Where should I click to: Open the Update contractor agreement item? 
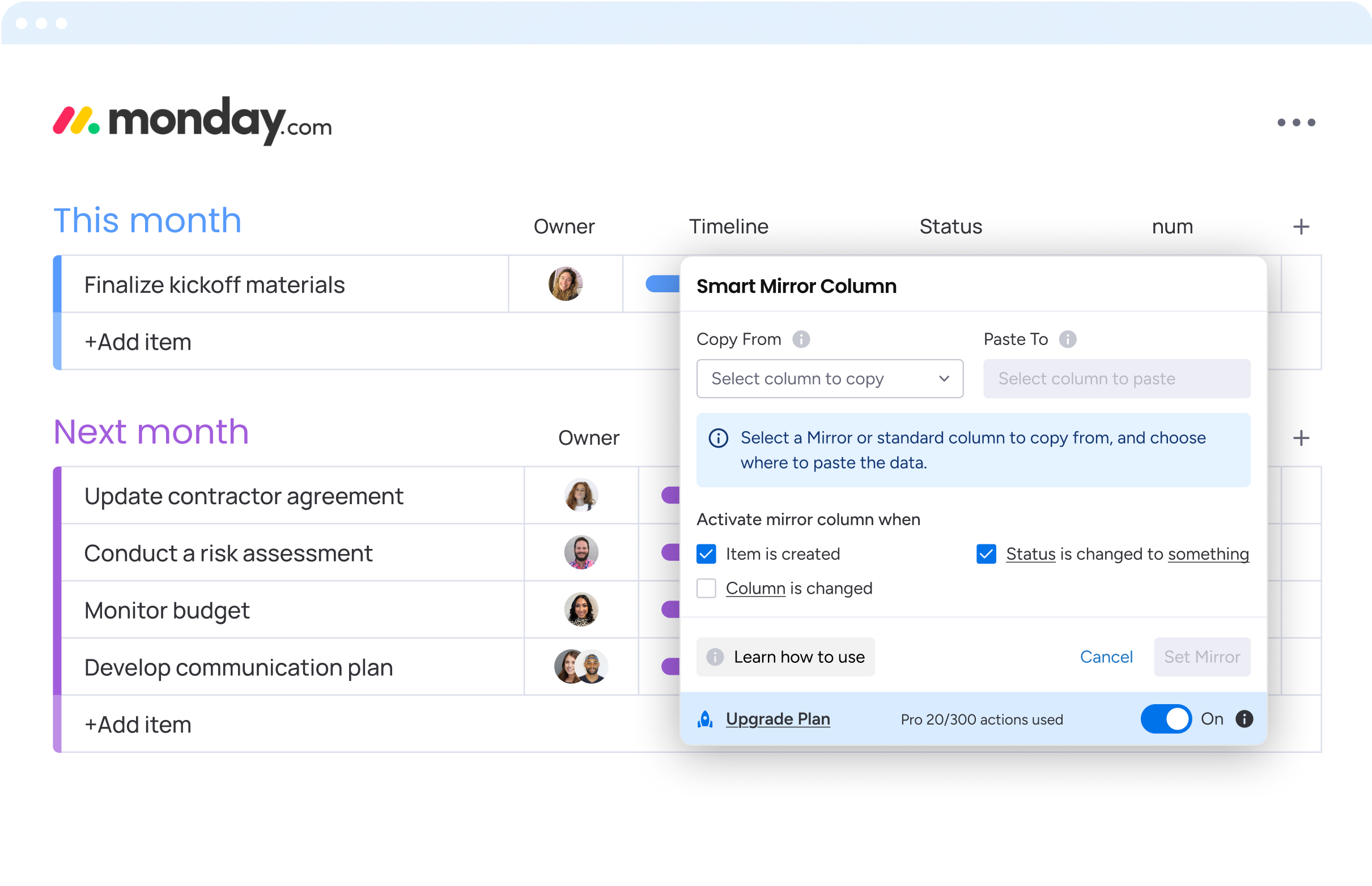(244, 496)
